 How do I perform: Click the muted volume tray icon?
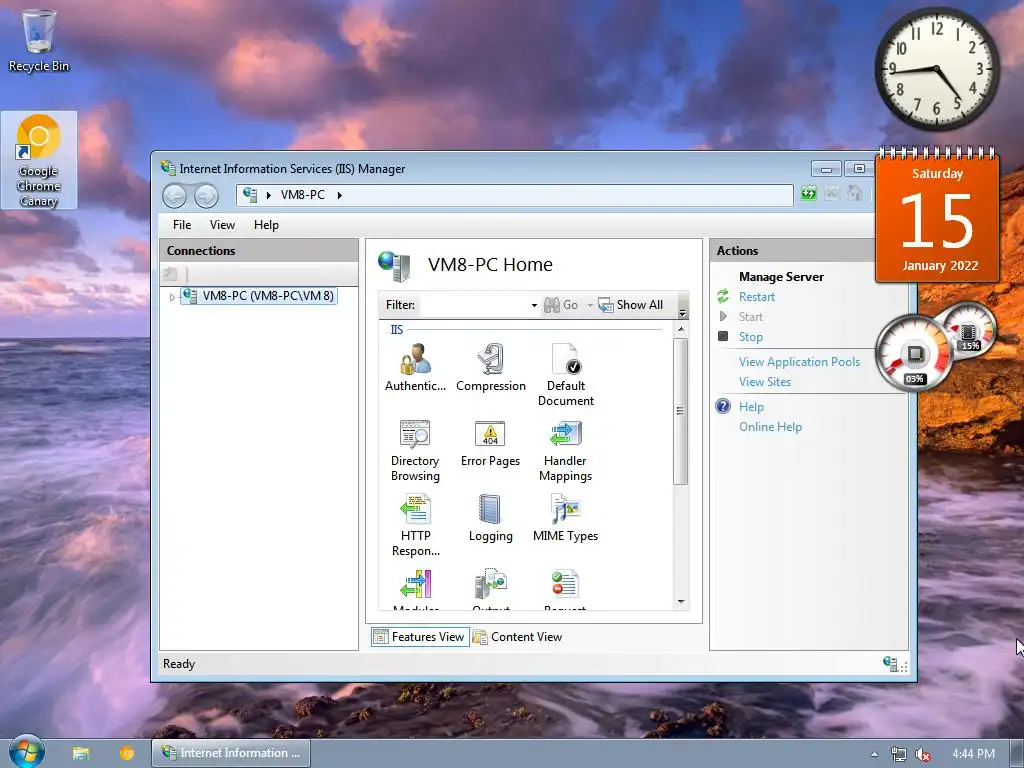(923, 754)
